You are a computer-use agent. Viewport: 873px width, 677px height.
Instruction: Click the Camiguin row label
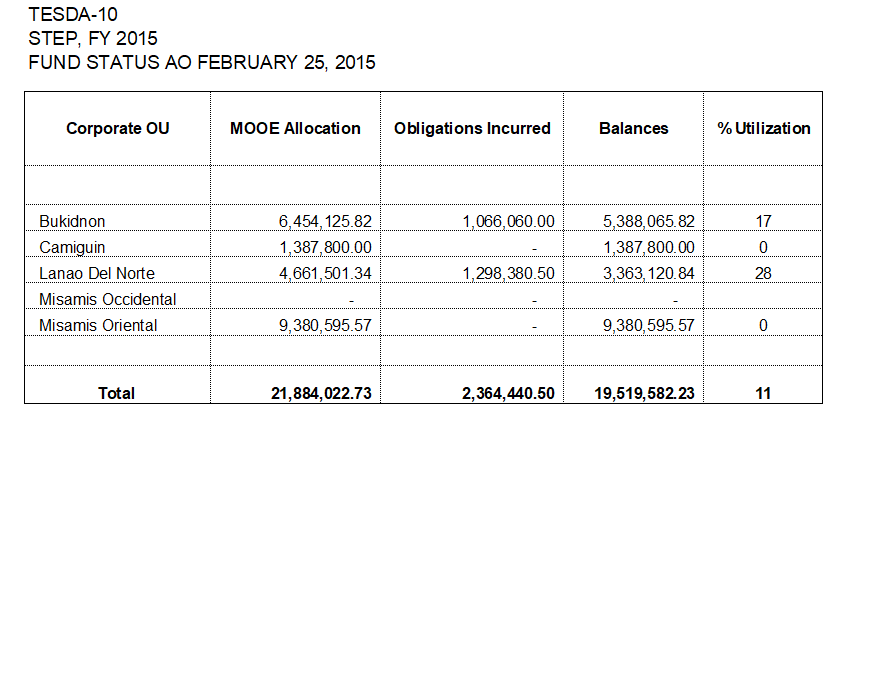[x=72, y=247]
